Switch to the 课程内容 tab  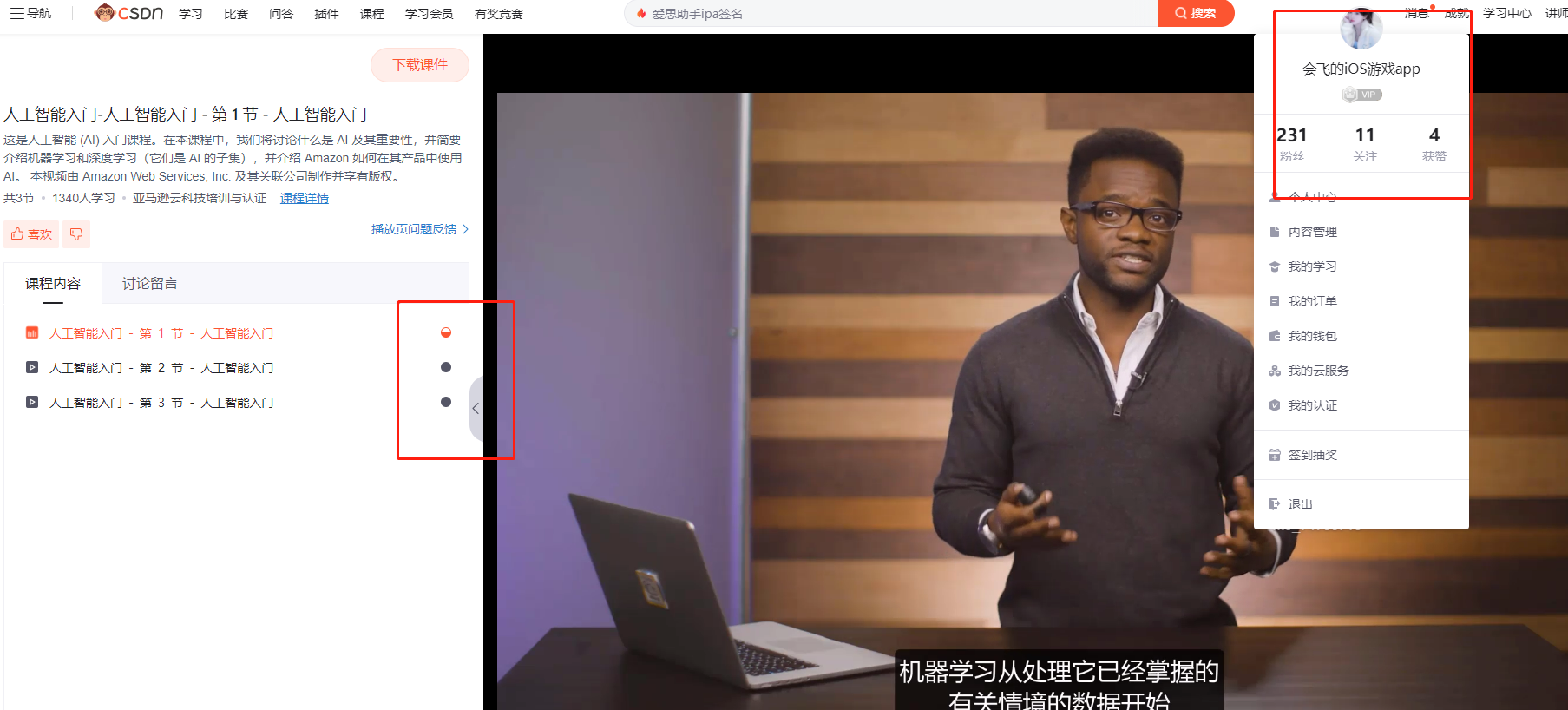53,284
